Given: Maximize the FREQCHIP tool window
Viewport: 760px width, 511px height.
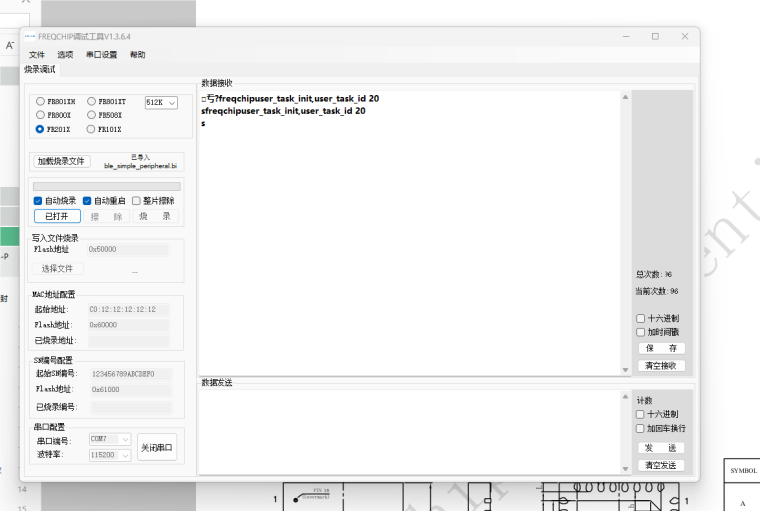Looking at the screenshot, I should pos(655,36).
